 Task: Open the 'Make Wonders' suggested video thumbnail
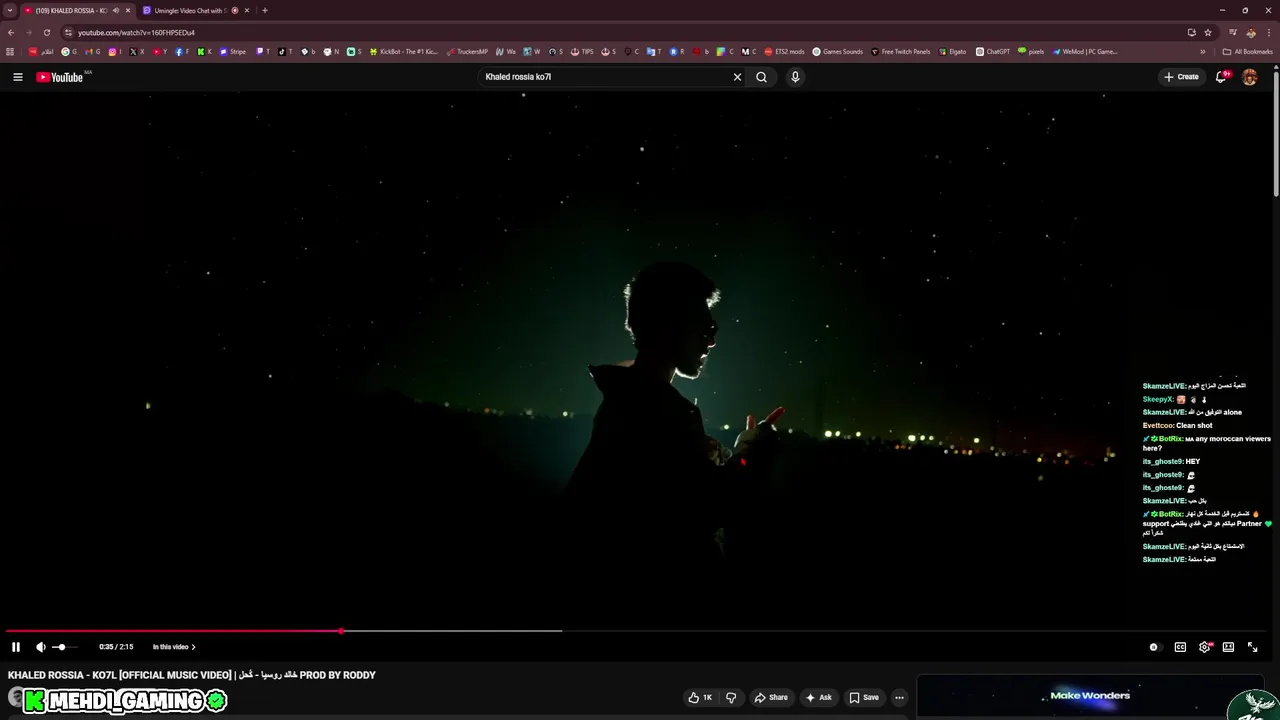point(1090,697)
